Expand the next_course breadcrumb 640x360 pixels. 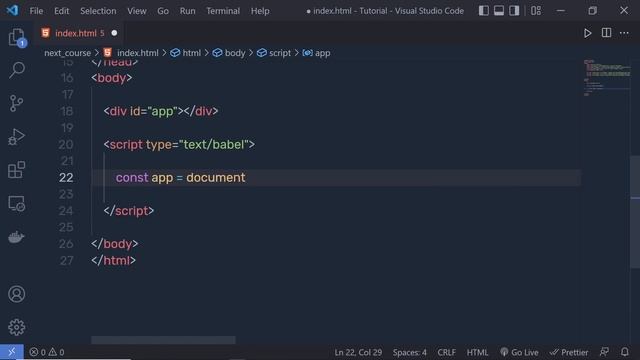(x=67, y=53)
